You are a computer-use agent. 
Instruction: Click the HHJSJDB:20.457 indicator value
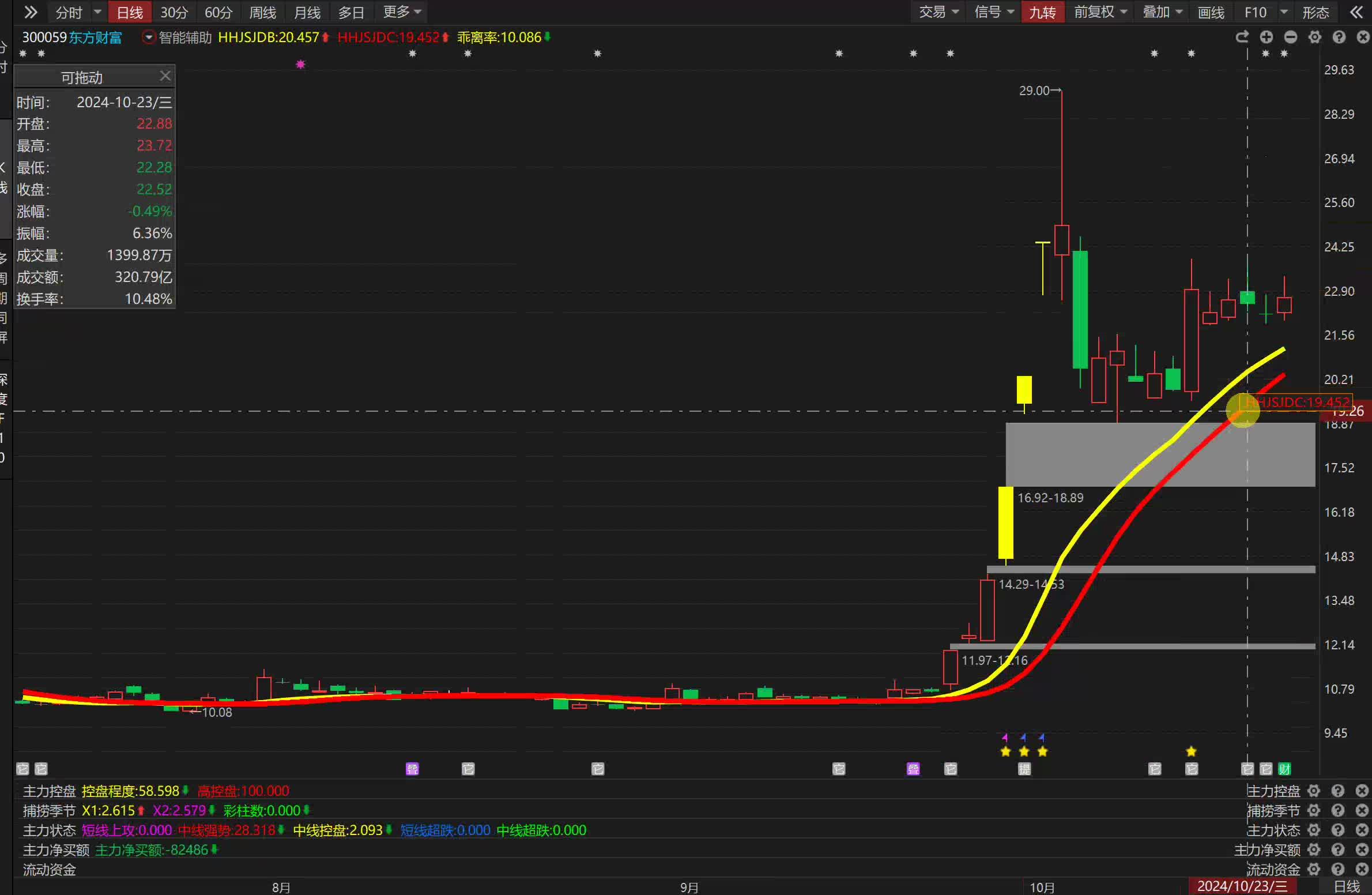tap(268, 37)
